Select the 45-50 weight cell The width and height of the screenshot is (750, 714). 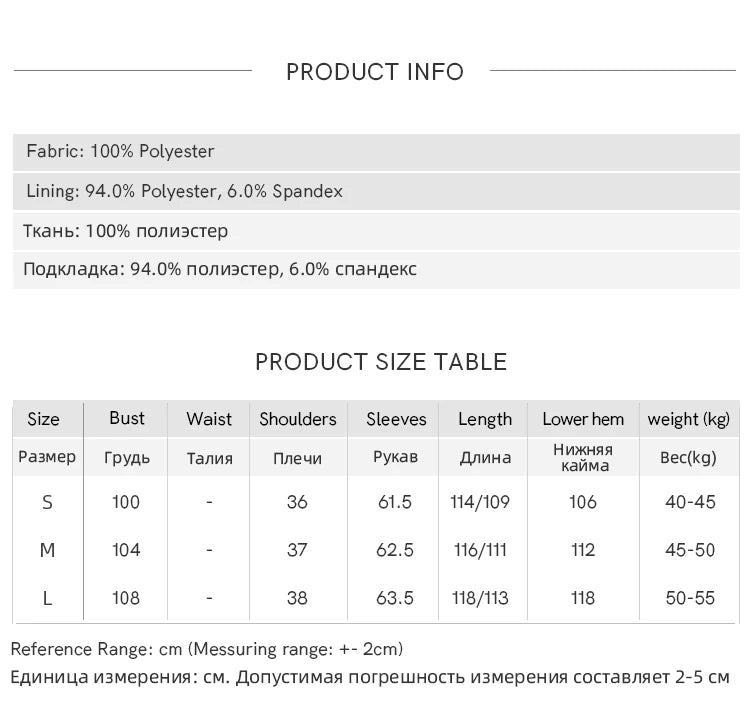pyautogui.click(x=690, y=550)
